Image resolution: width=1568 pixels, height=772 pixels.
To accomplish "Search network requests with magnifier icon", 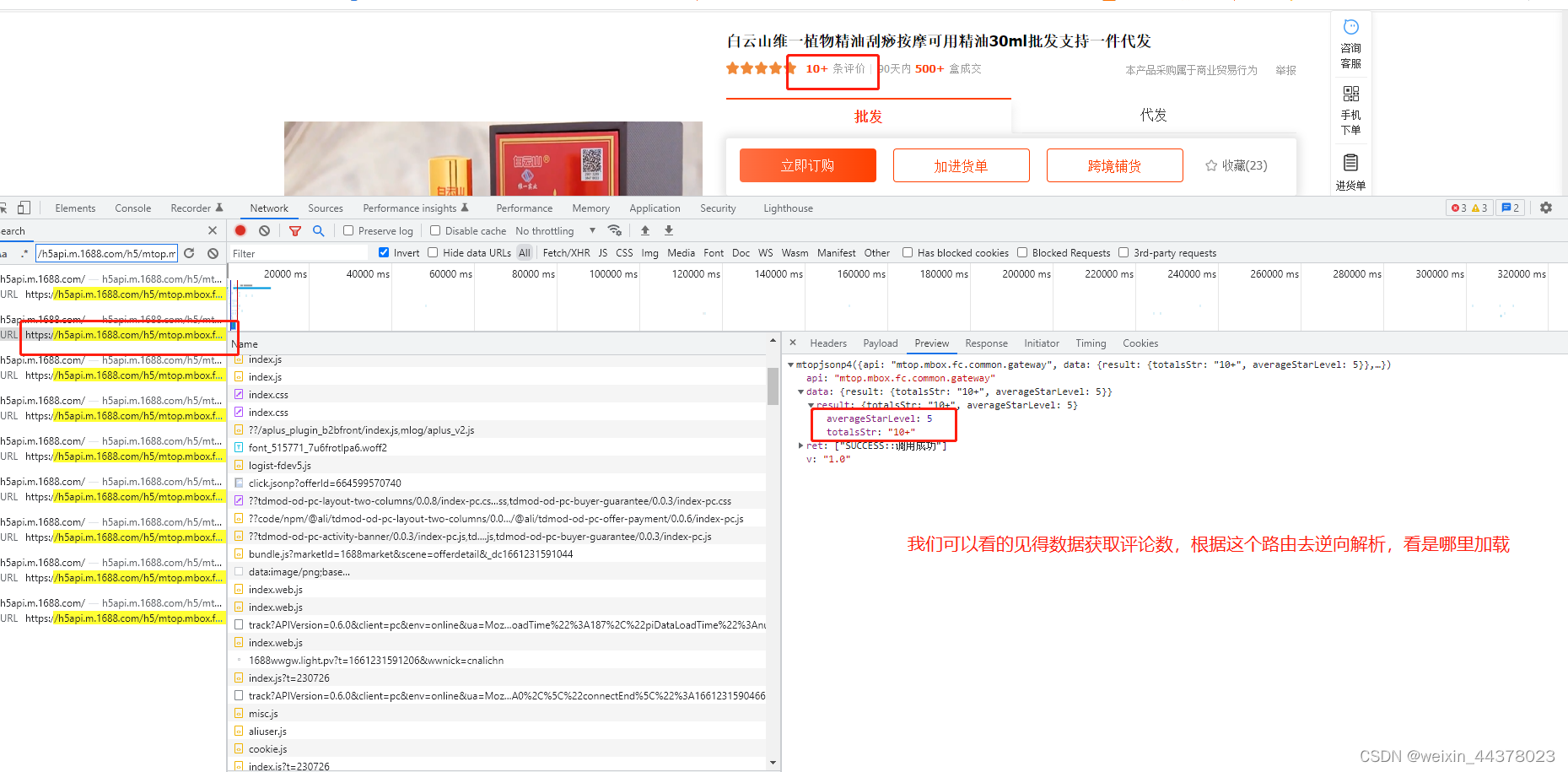I will pos(319,230).
